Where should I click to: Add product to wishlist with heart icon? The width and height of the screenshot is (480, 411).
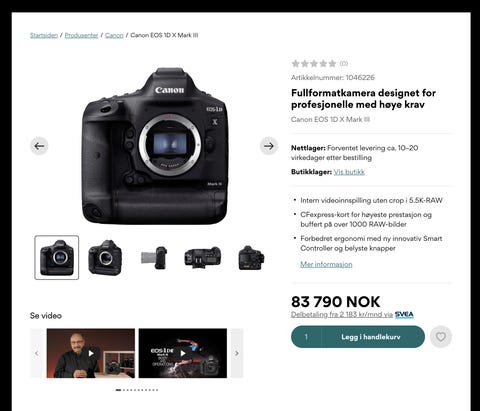441,337
